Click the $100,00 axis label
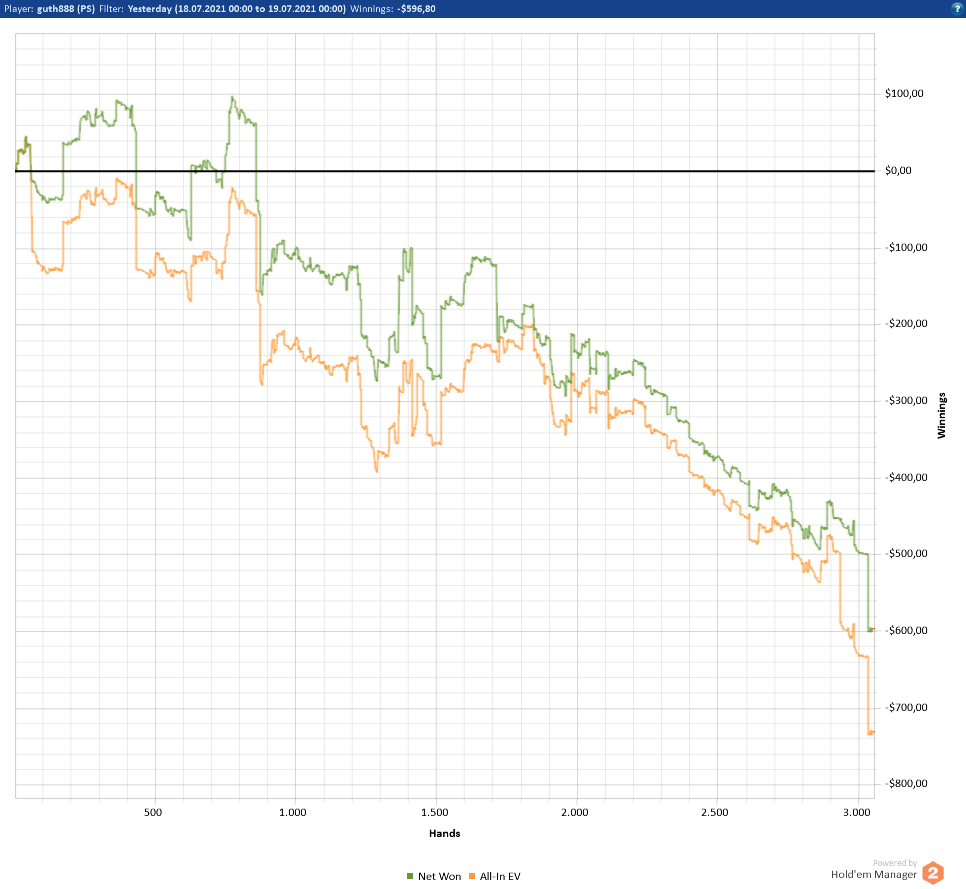The height and width of the screenshot is (889, 966). [x=904, y=94]
